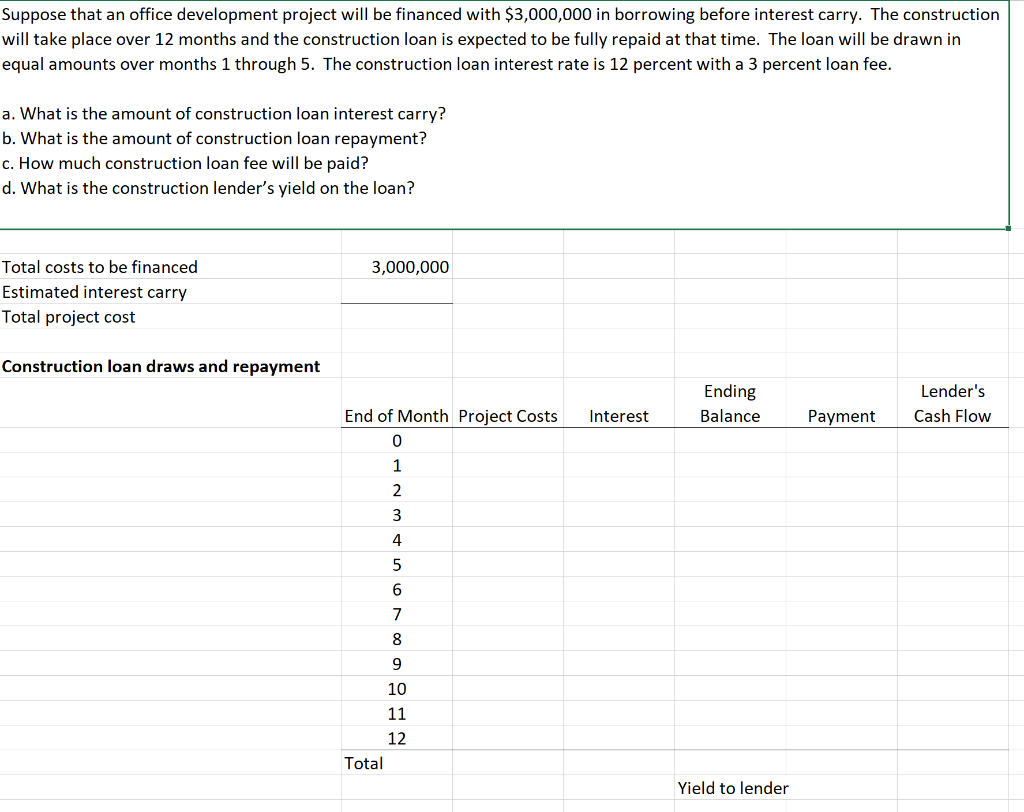
Task: Select the month 12 cell
Action: (x=397, y=739)
